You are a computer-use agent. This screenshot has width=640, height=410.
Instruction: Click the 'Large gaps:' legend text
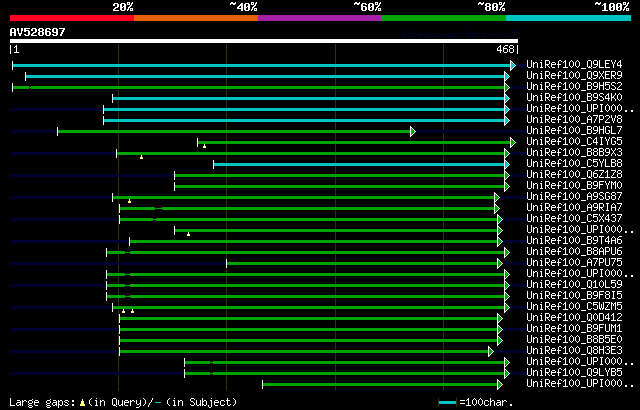tap(42, 403)
